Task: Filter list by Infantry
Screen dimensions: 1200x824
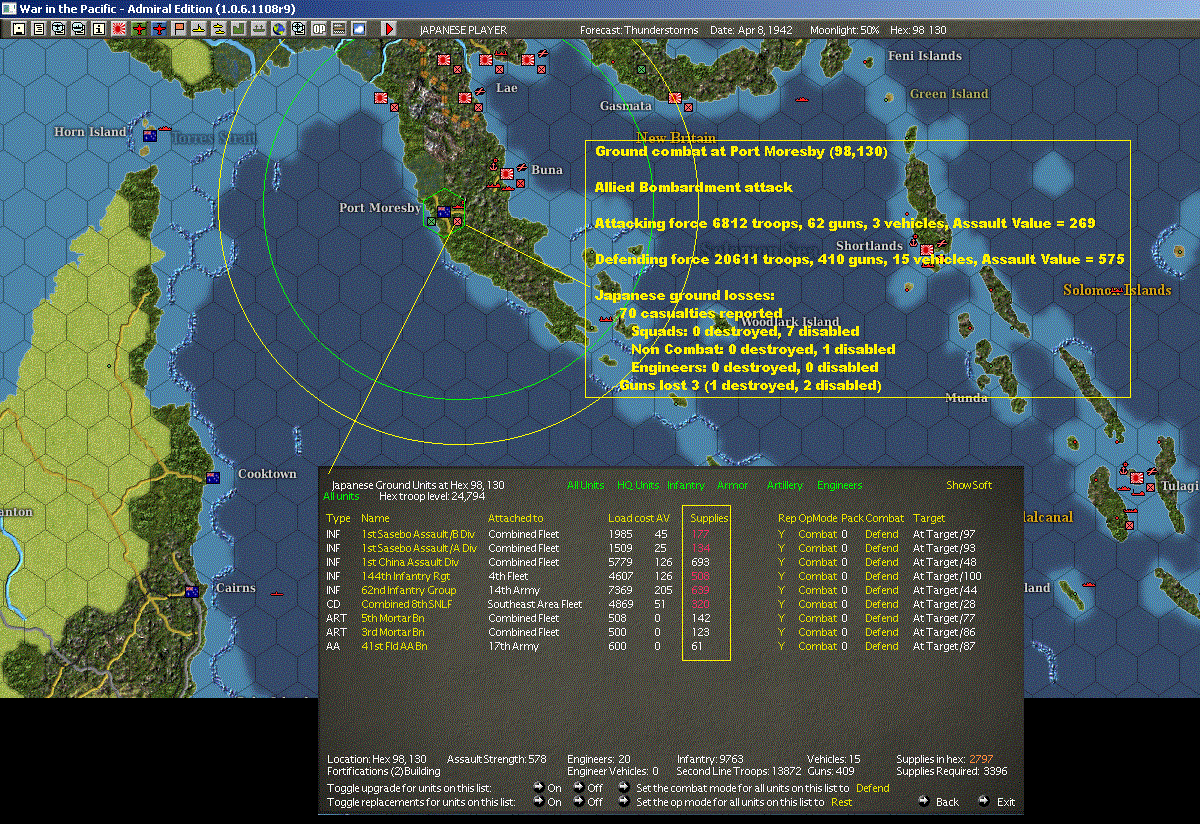Action: [x=686, y=485]
